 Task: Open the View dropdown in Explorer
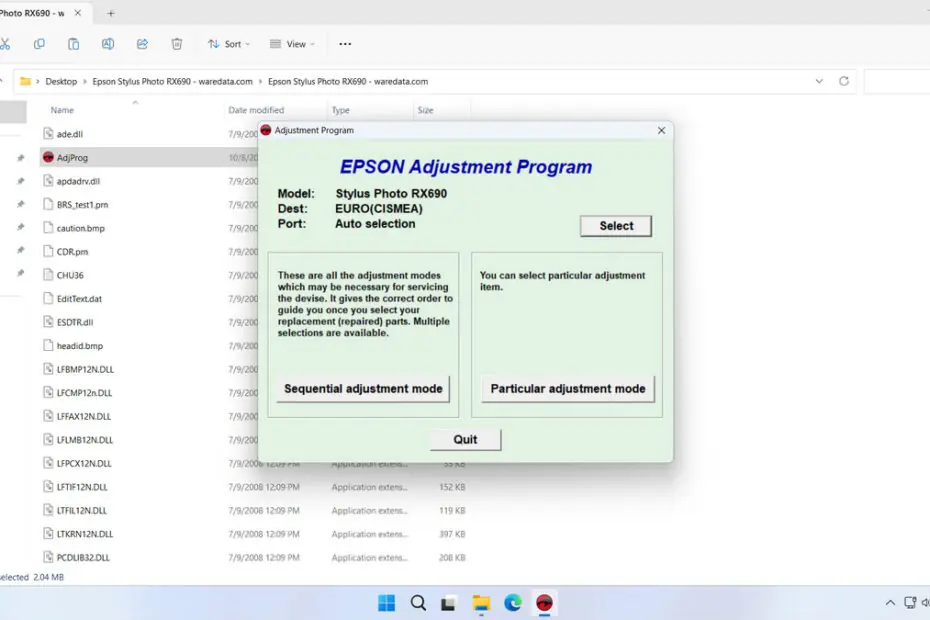click(x=292, y=44)
